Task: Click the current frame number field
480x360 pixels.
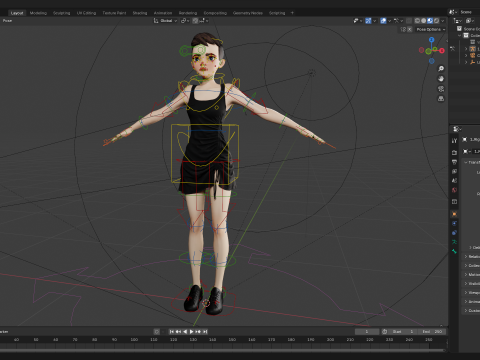Action: 367,332
